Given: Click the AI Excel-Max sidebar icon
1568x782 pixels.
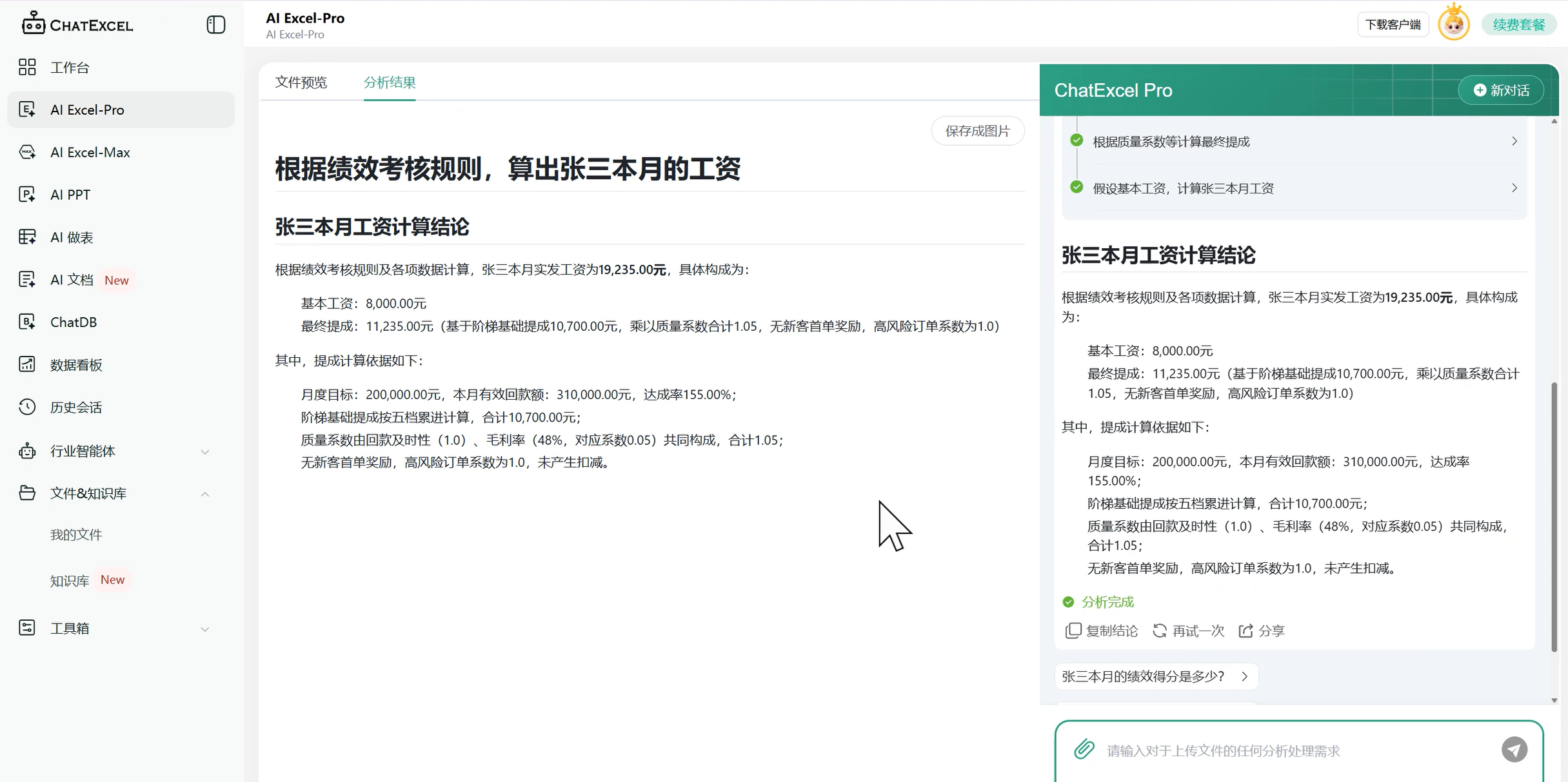Looking at the screenshot, I should pyautogui.click(x=27, y=152).
